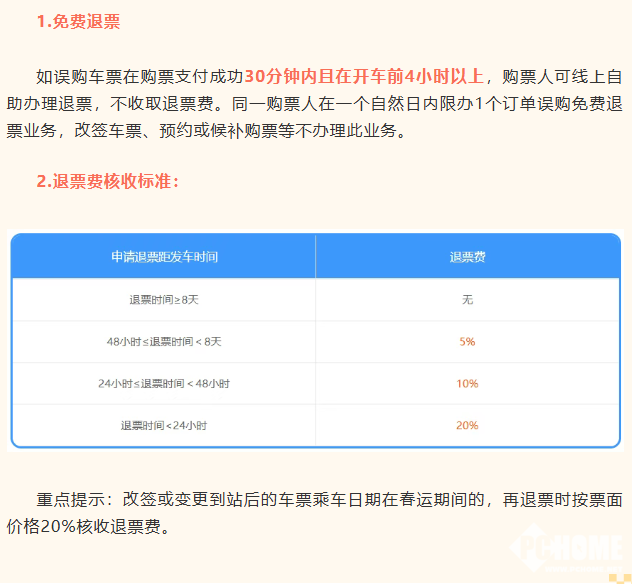This screenshot has width=632, height=584.
Task: Click the orange "5%" fee value
Action: [467, 341]
